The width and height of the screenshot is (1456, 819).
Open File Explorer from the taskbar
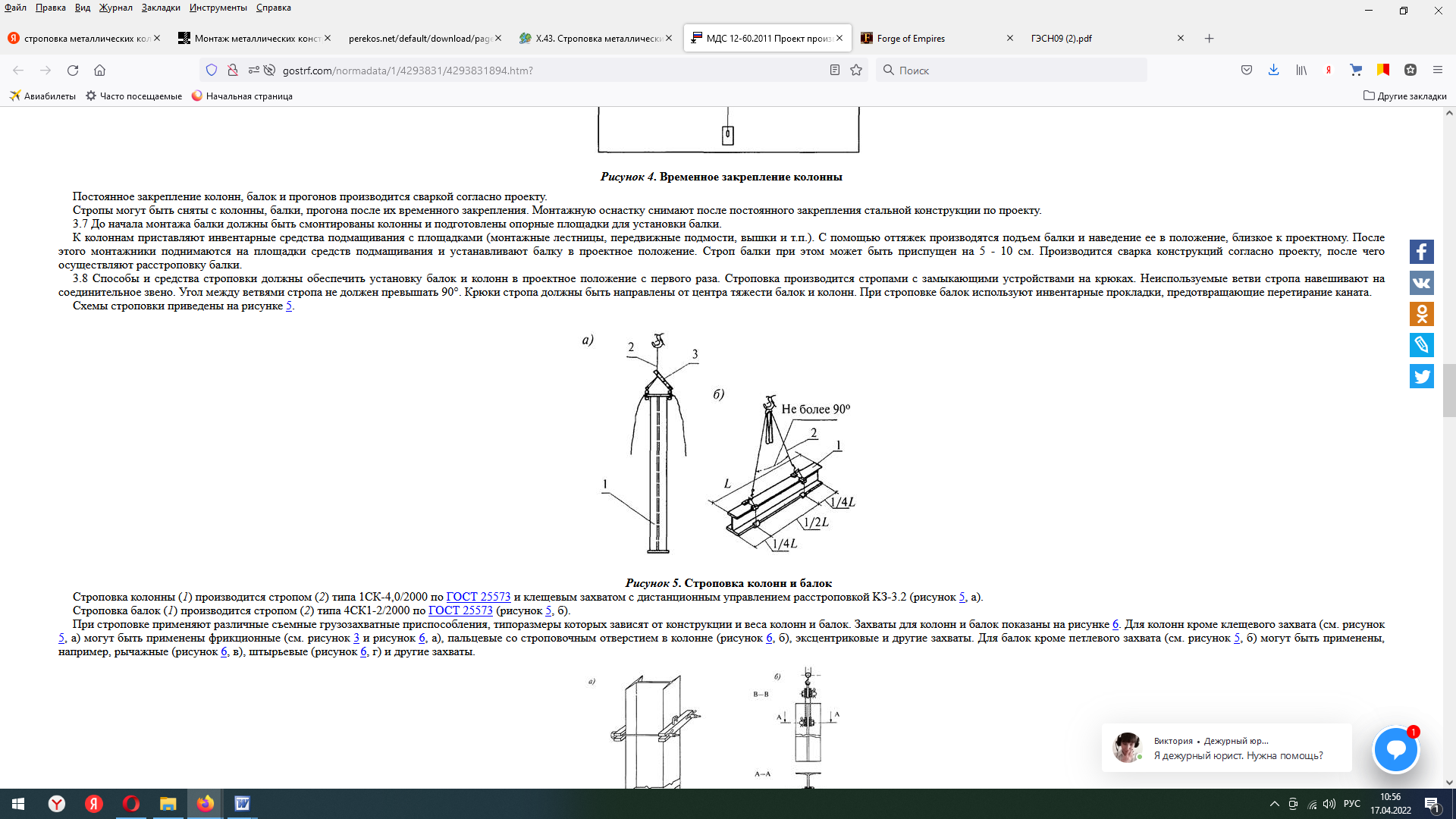coord(168,804)
